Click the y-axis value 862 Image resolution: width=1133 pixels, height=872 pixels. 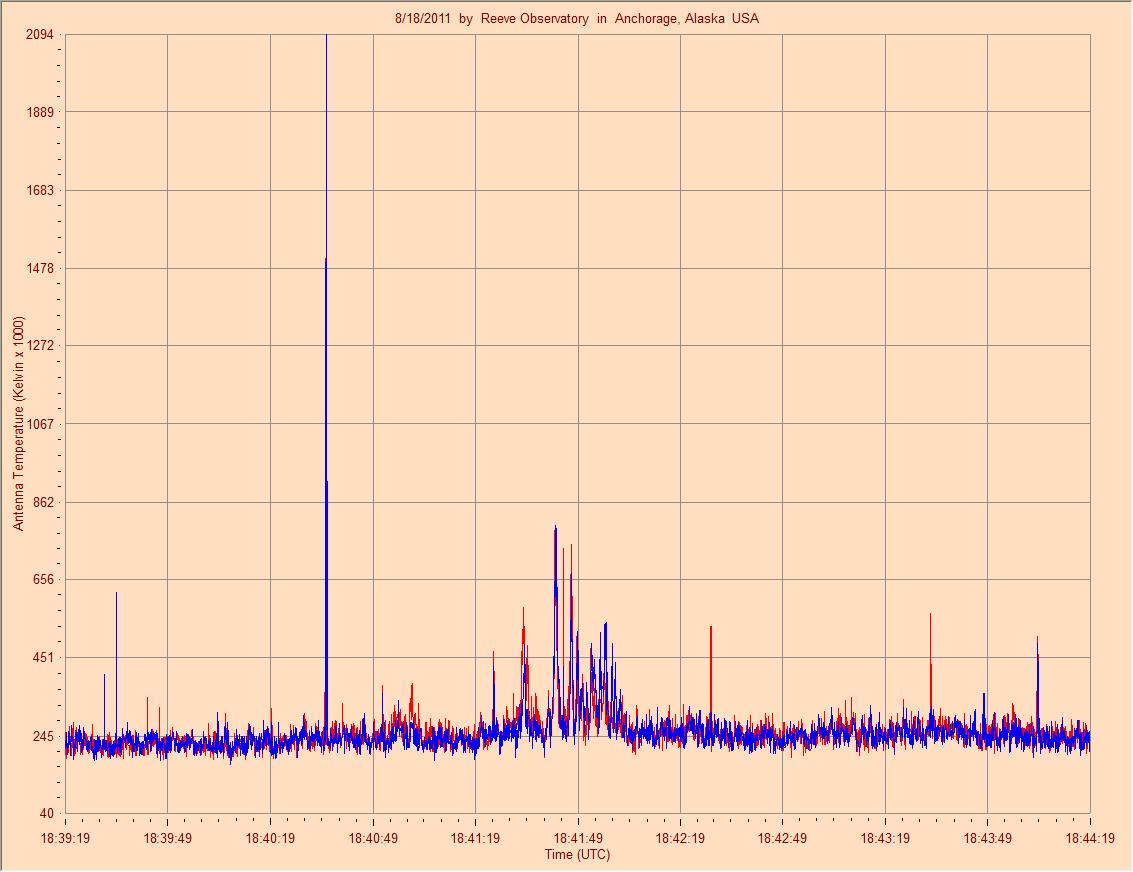(45, 502)
